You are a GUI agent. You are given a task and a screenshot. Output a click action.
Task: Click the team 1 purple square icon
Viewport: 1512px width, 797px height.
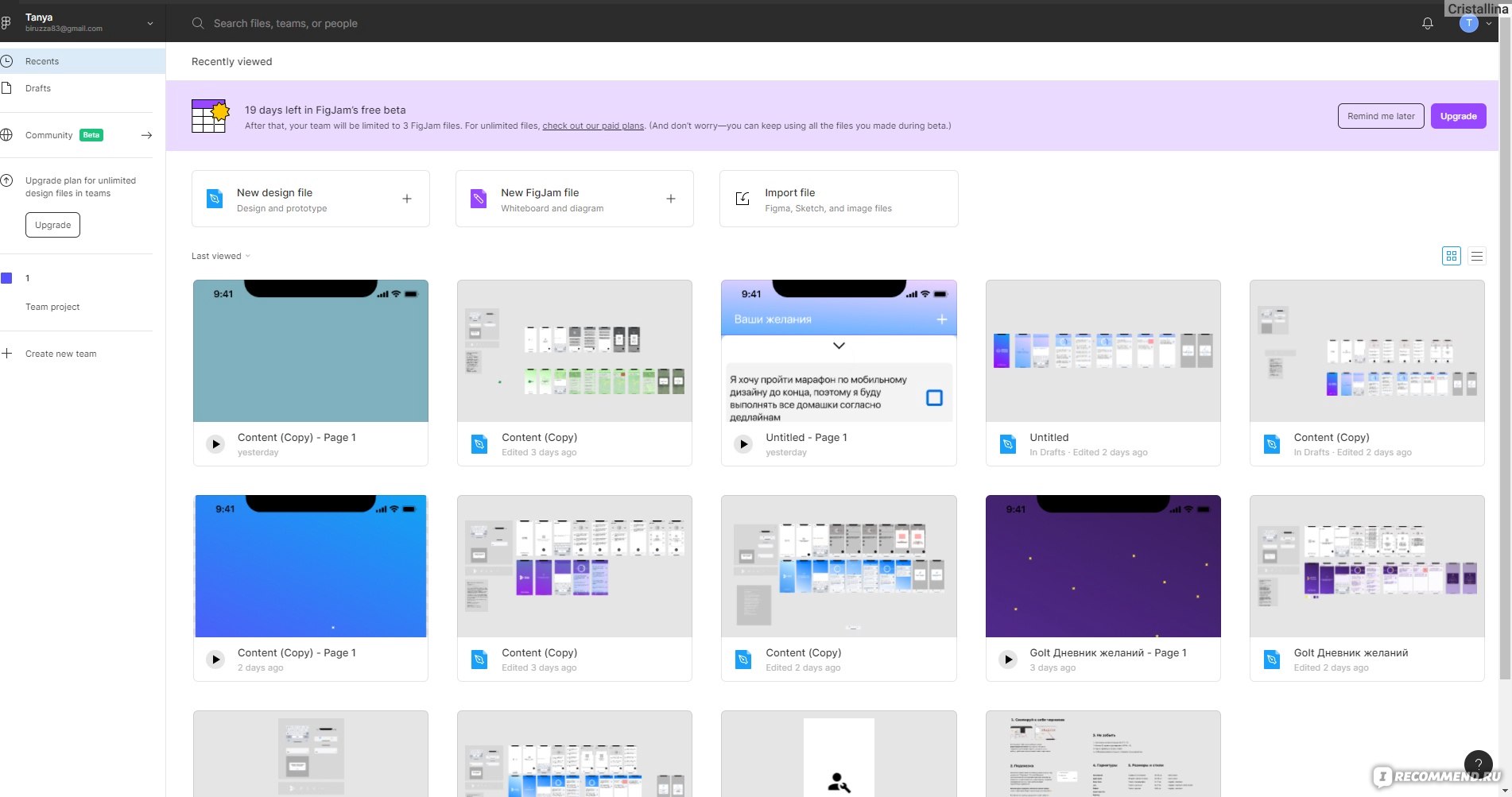[x=6, y=278]
